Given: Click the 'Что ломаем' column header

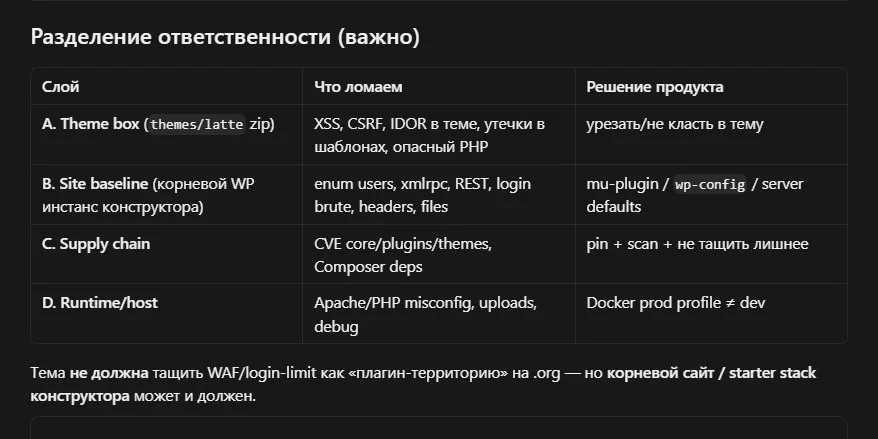Looking at the screenshot, I should pos(358,87).
